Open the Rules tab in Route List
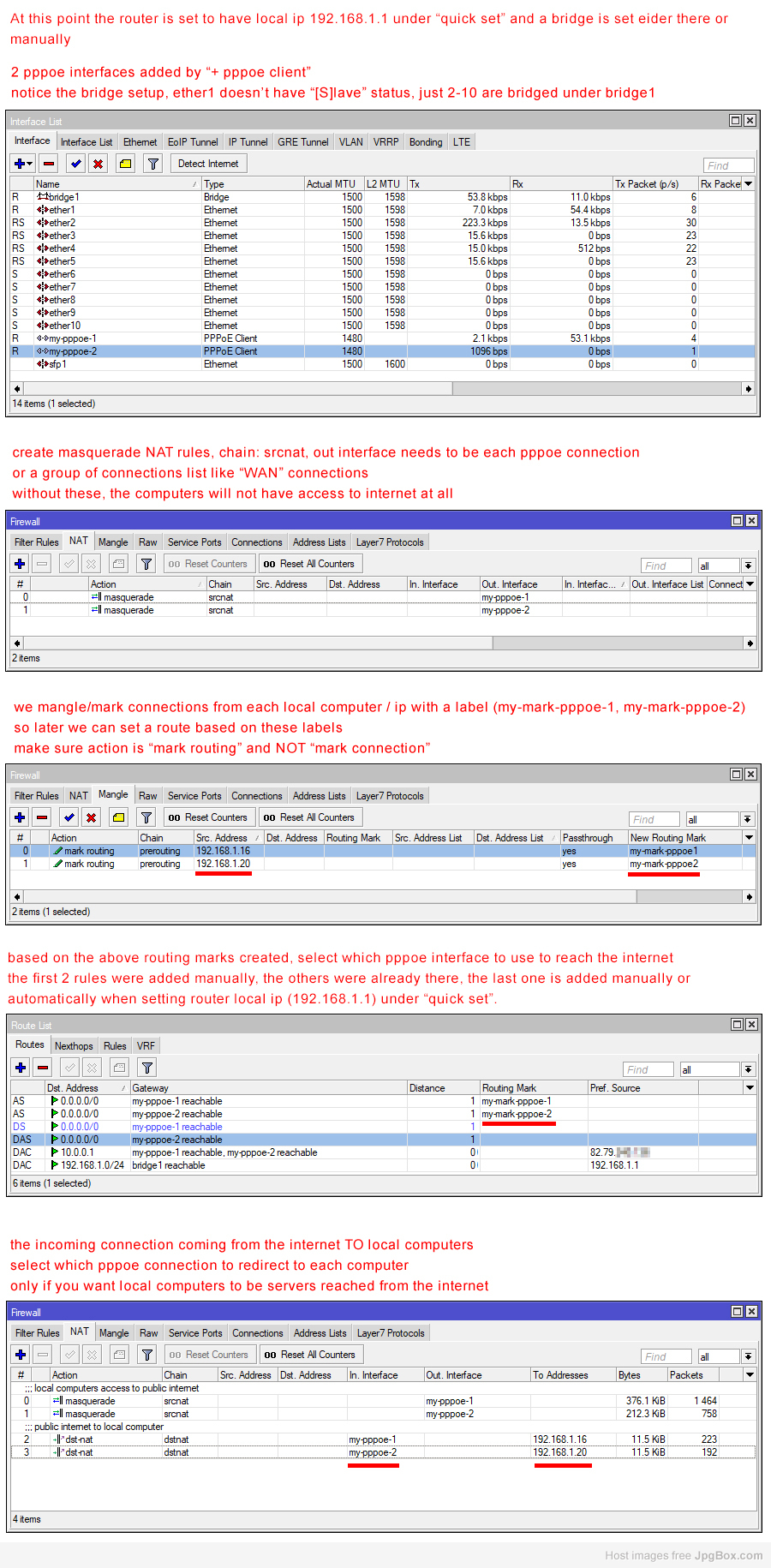This screenshot has width=771, height=1568. [115, 1046]
